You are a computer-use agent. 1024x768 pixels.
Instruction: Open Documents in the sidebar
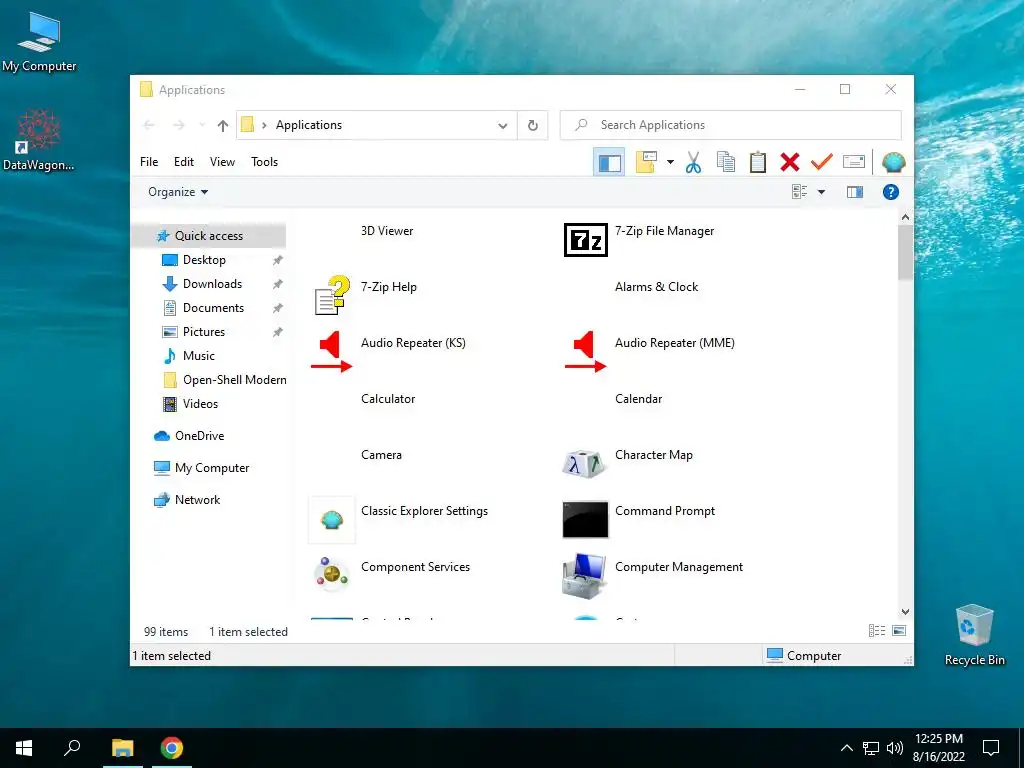pos(213,308)
